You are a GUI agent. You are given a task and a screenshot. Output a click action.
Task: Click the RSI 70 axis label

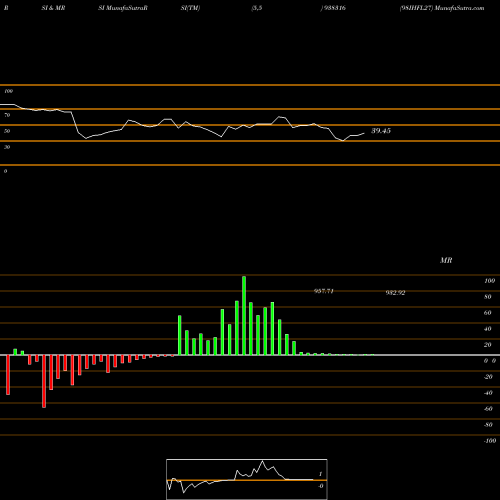pos(7,115)
